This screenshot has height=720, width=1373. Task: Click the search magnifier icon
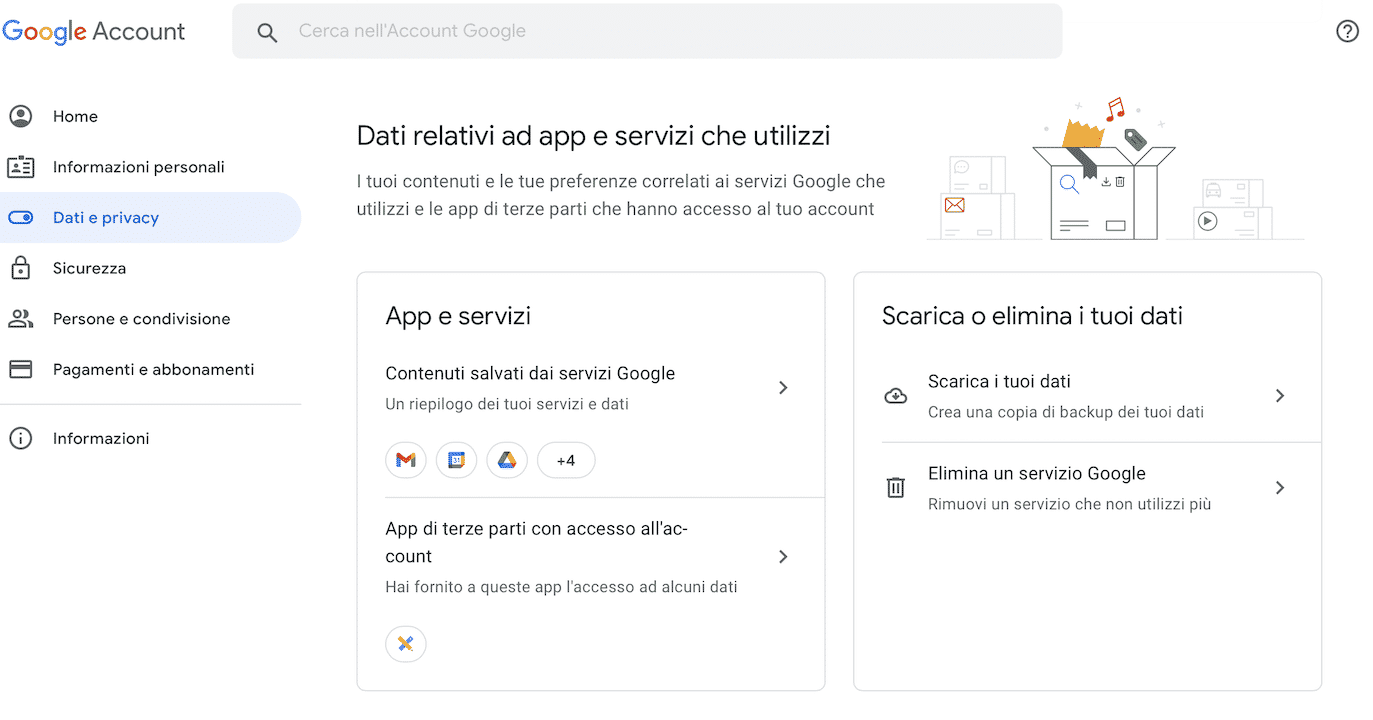coord(267,32)
